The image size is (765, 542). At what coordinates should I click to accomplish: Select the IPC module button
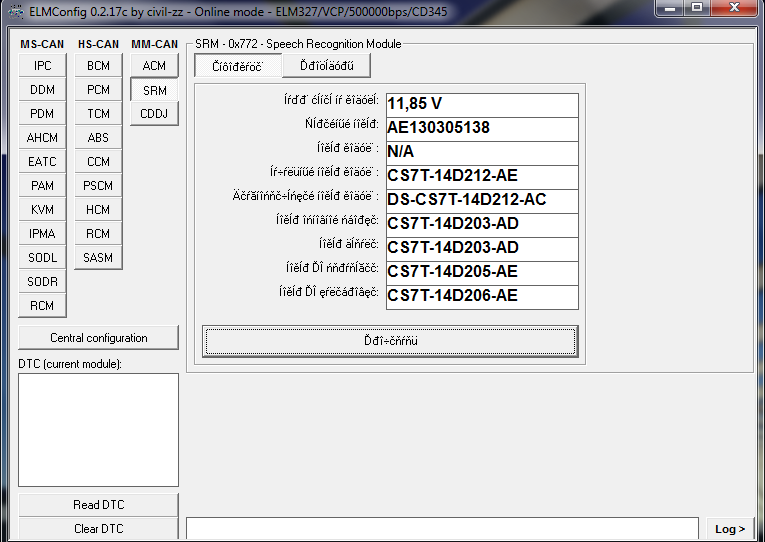pyautogui.click(x=42, y=66)
